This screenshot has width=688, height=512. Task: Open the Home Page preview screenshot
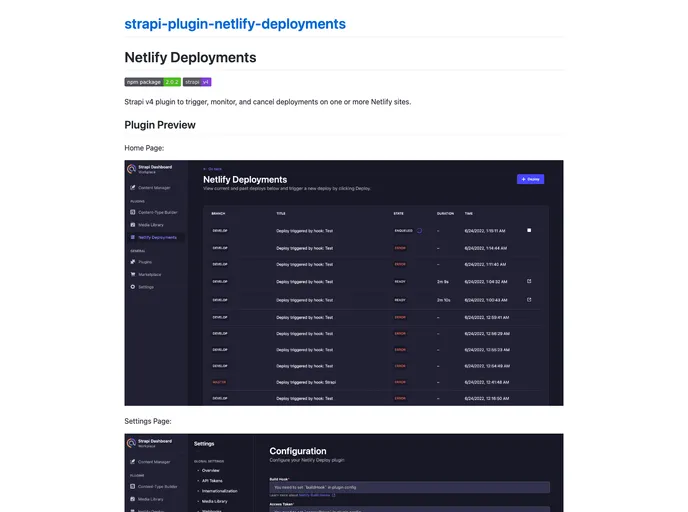coord(344,283)
